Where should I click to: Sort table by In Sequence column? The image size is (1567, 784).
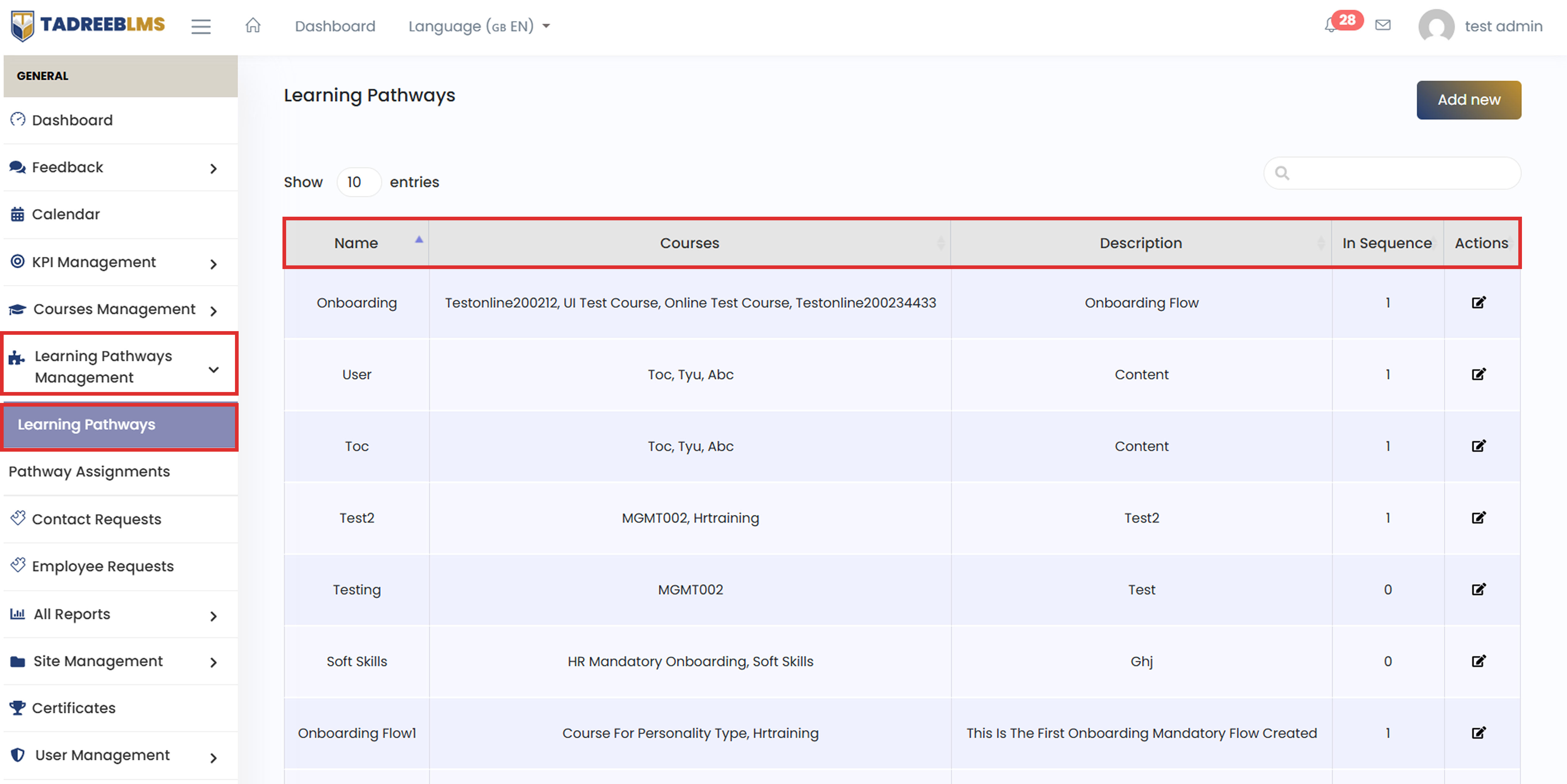[x=1387, y=243]
